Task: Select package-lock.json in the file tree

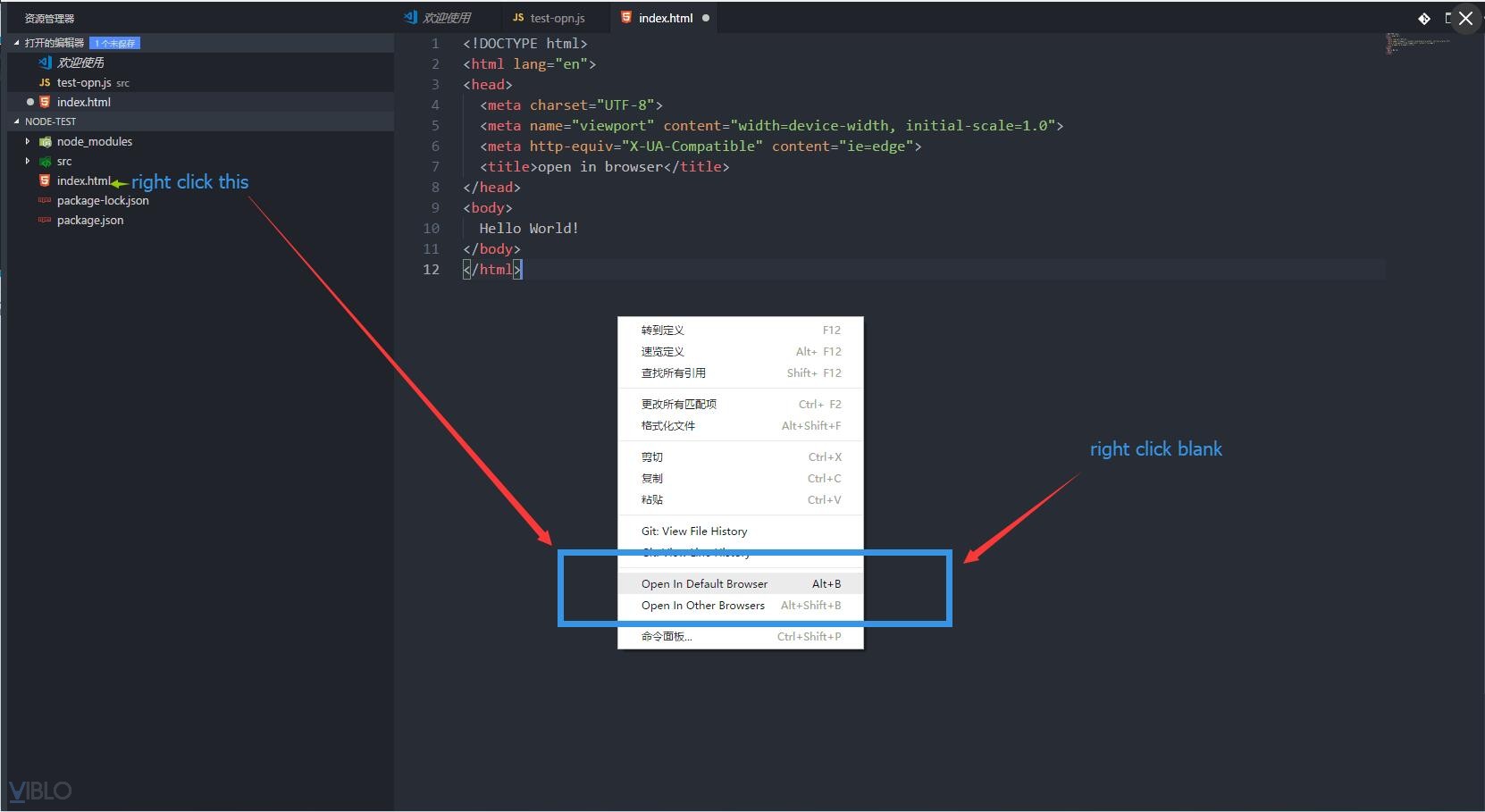Action: pos(103,201)
